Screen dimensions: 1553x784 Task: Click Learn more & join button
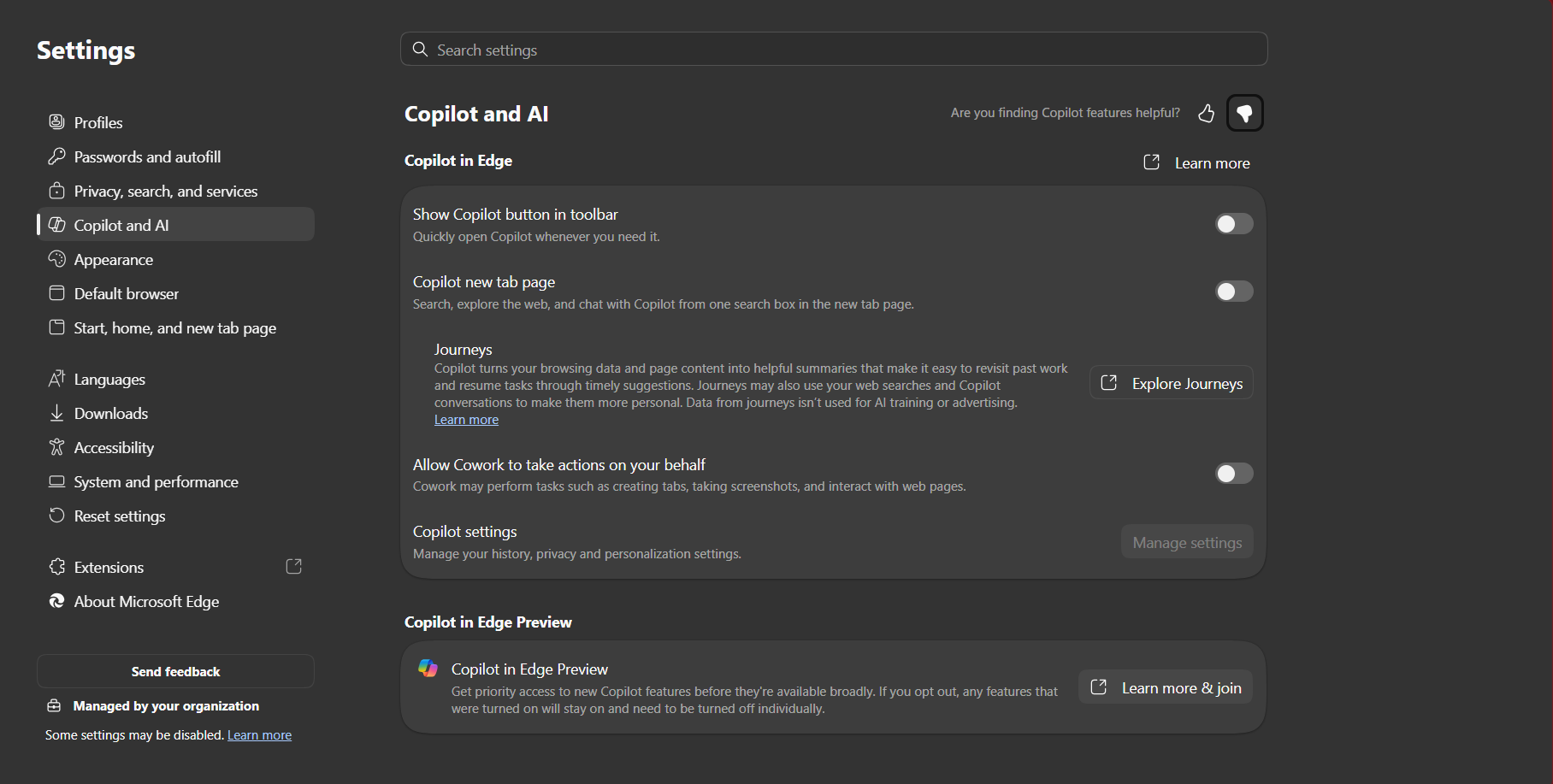(x=1166, y=687)
